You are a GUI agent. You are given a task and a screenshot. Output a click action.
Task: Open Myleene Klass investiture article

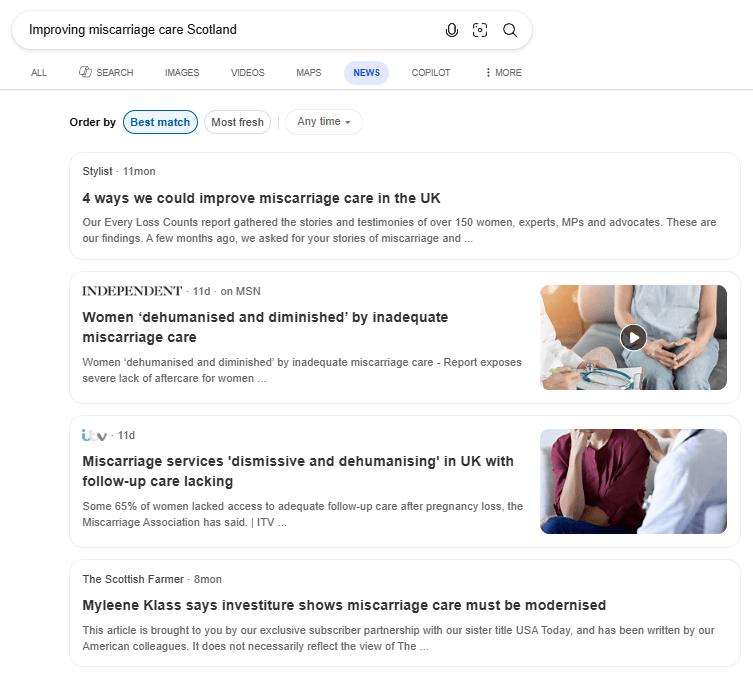pos(344,605)
